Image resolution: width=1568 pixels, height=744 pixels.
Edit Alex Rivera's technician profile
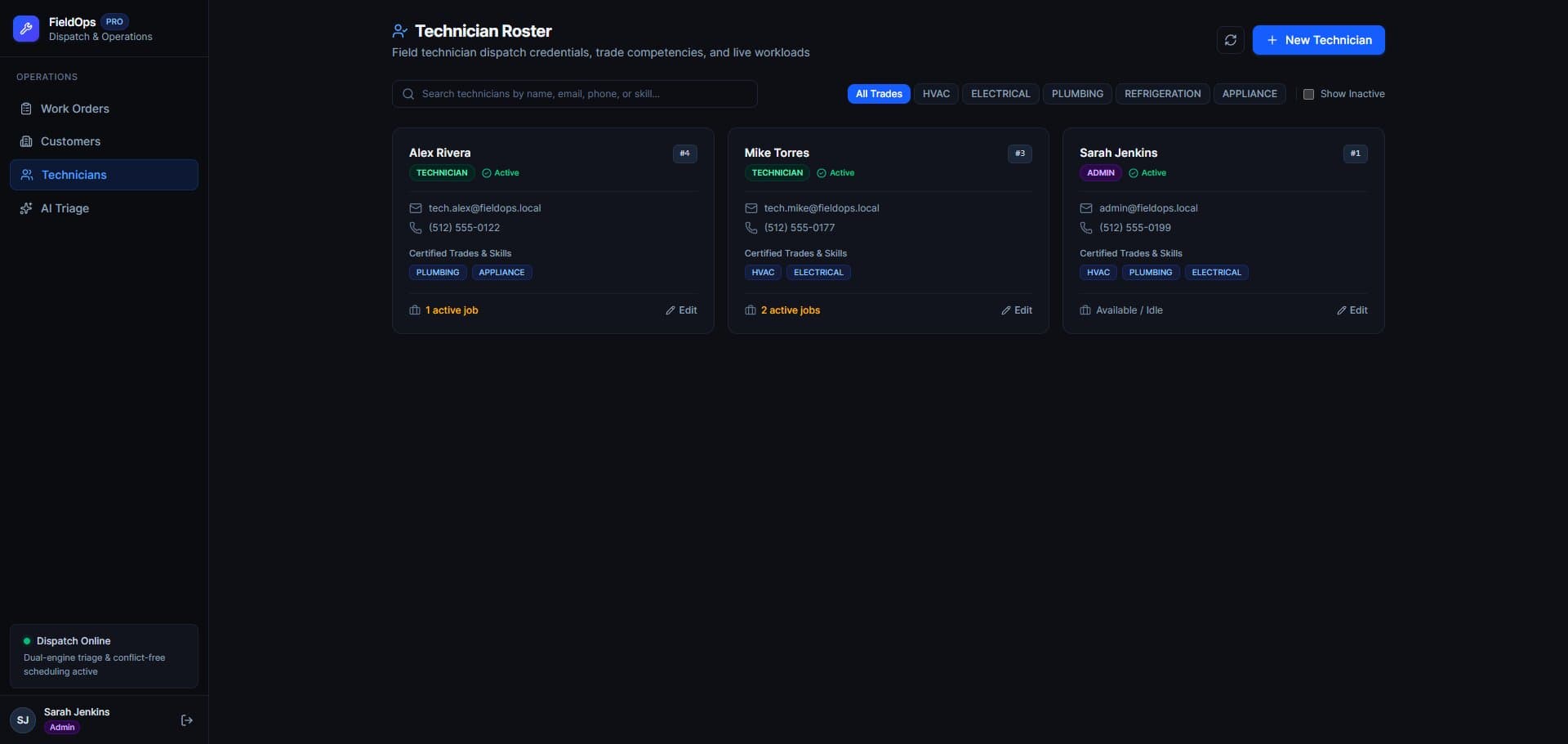pyautogui.click(x=681, y=310)
